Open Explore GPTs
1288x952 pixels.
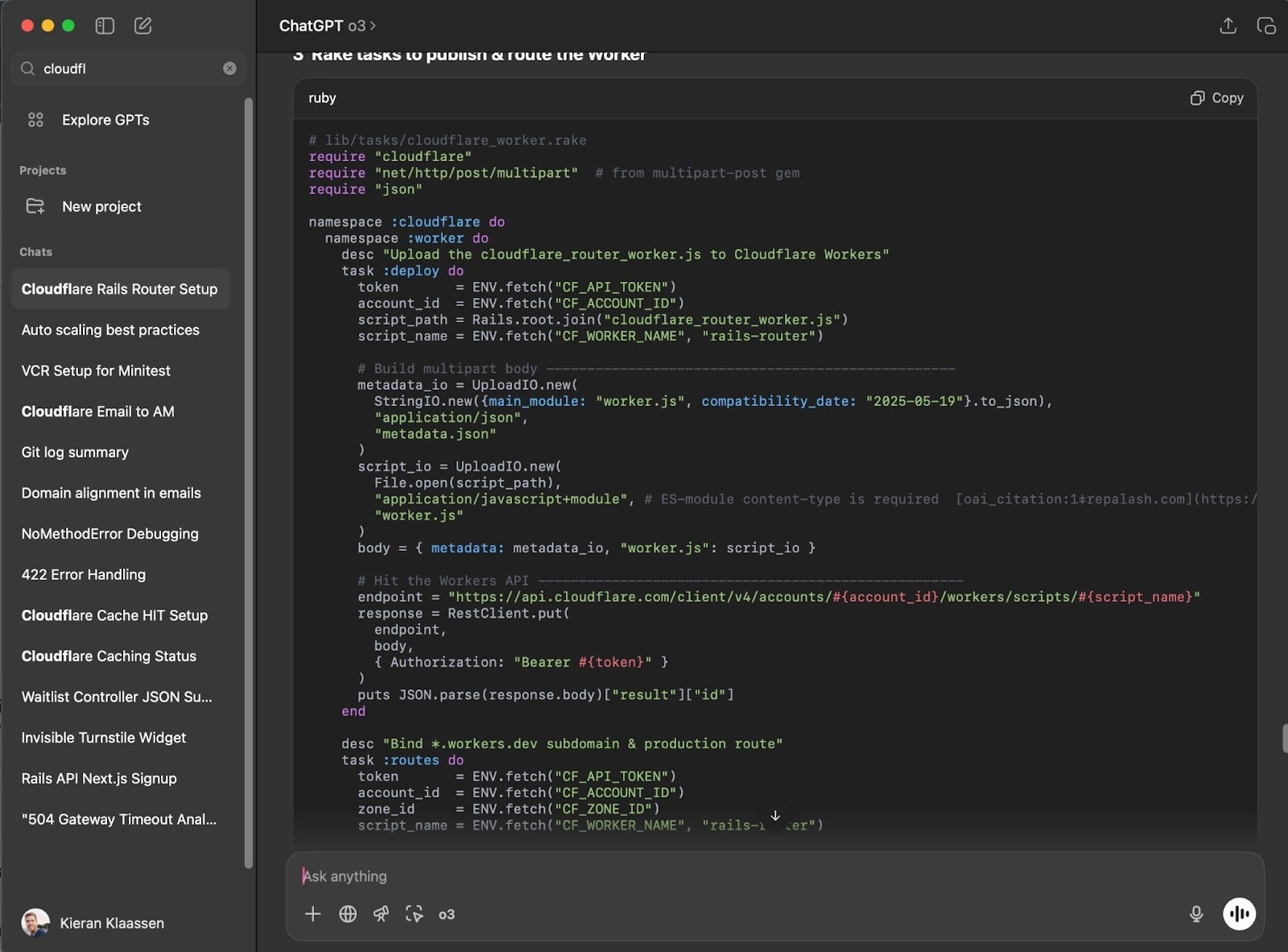[x=105, y=120]
